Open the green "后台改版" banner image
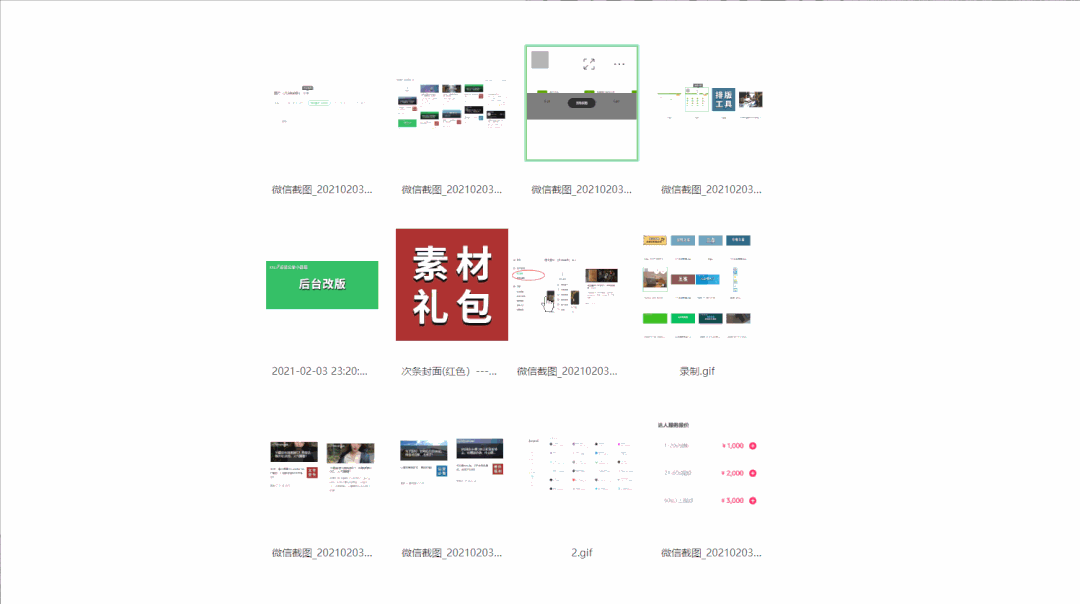 click(321, 284)
